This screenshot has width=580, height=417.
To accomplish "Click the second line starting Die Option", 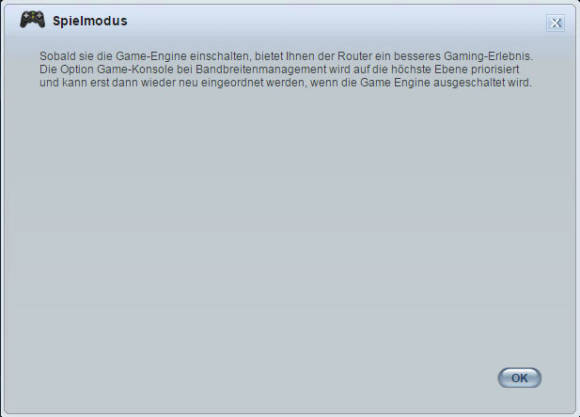I will tap(279, 70).
